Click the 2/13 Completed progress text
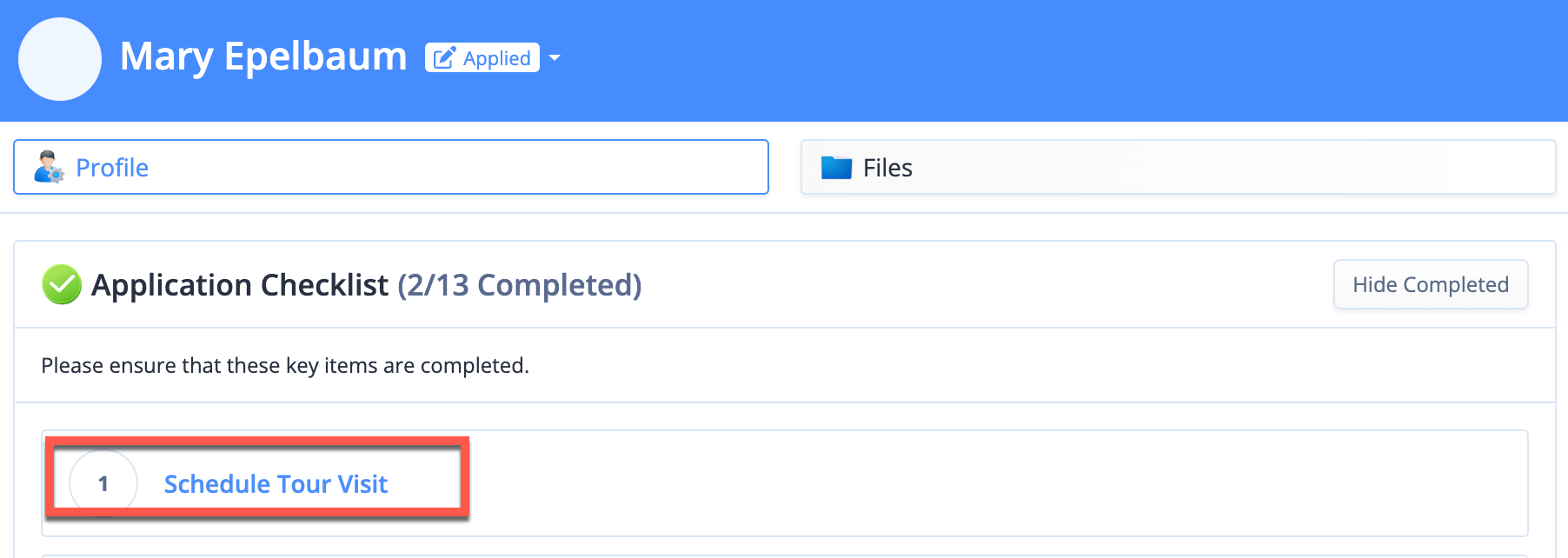The height and width of the screenshot is (558, 1568). [519, 285]
